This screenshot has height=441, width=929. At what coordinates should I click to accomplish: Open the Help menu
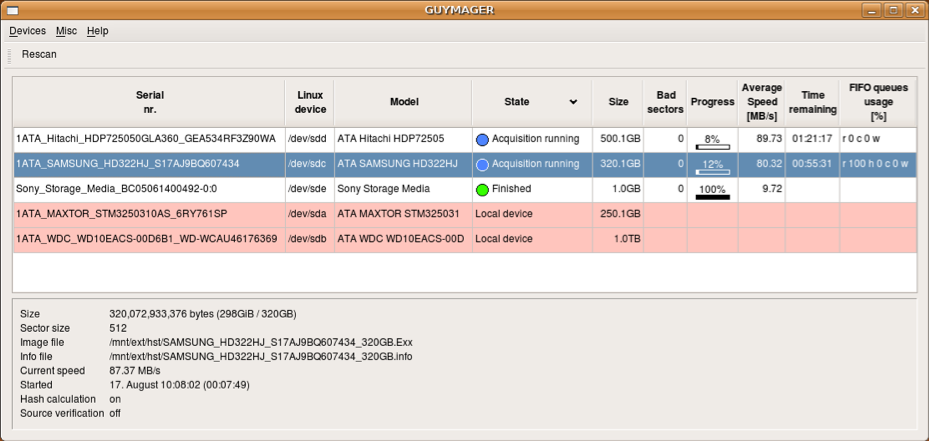point(97,31)
